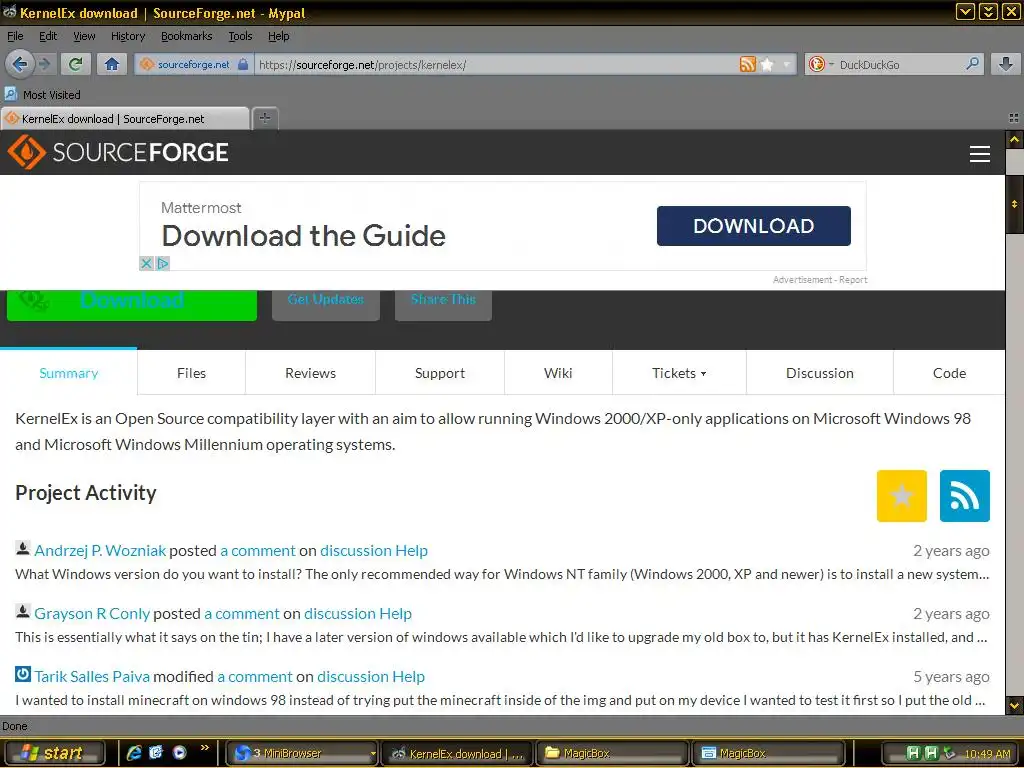Click the Get Updates button
Image resolution: width=1024 pixels, height=768 pixels.
tap(326, 305)
